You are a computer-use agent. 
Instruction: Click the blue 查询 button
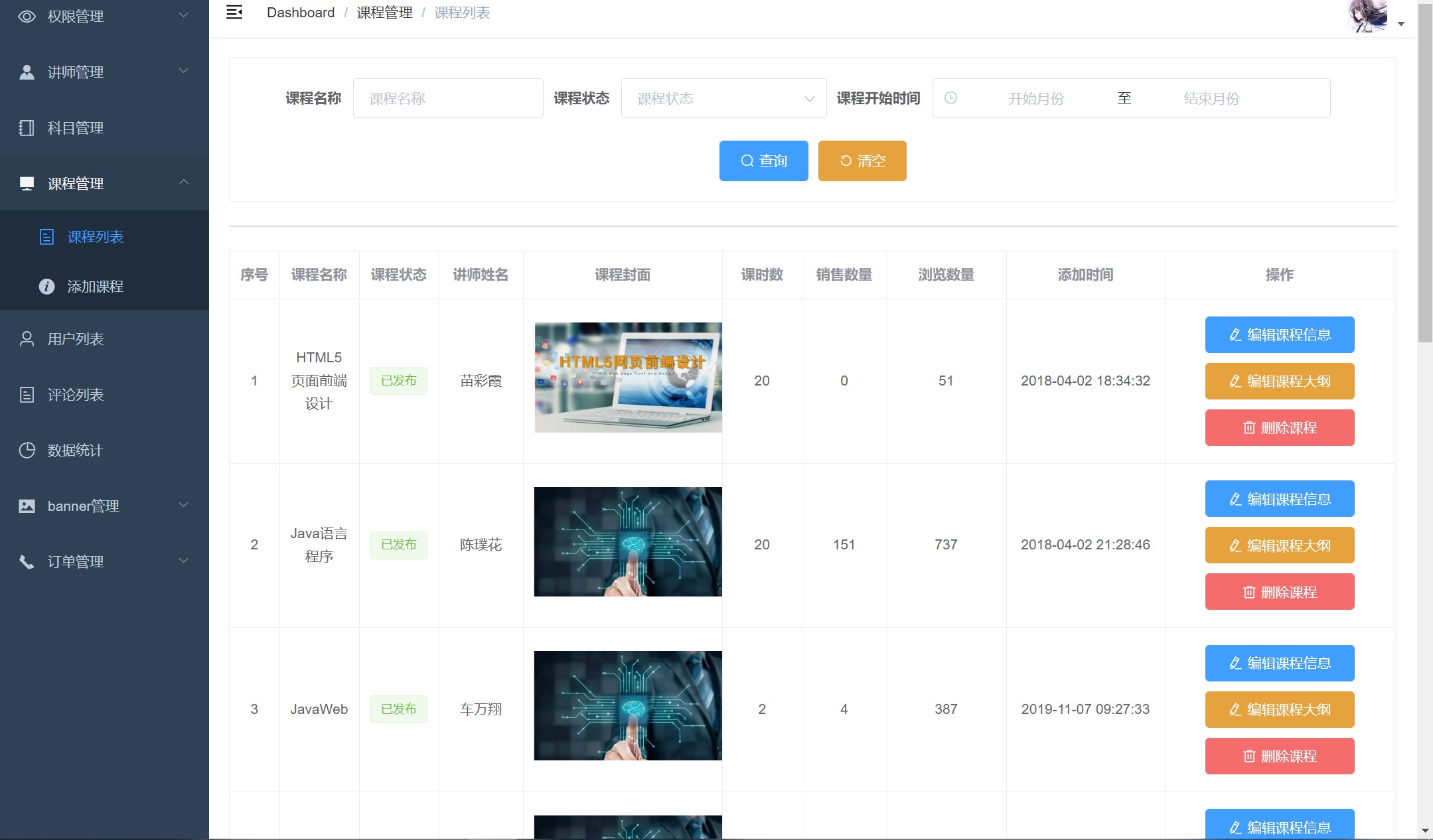pyautogui.click(x=763, y=161)
